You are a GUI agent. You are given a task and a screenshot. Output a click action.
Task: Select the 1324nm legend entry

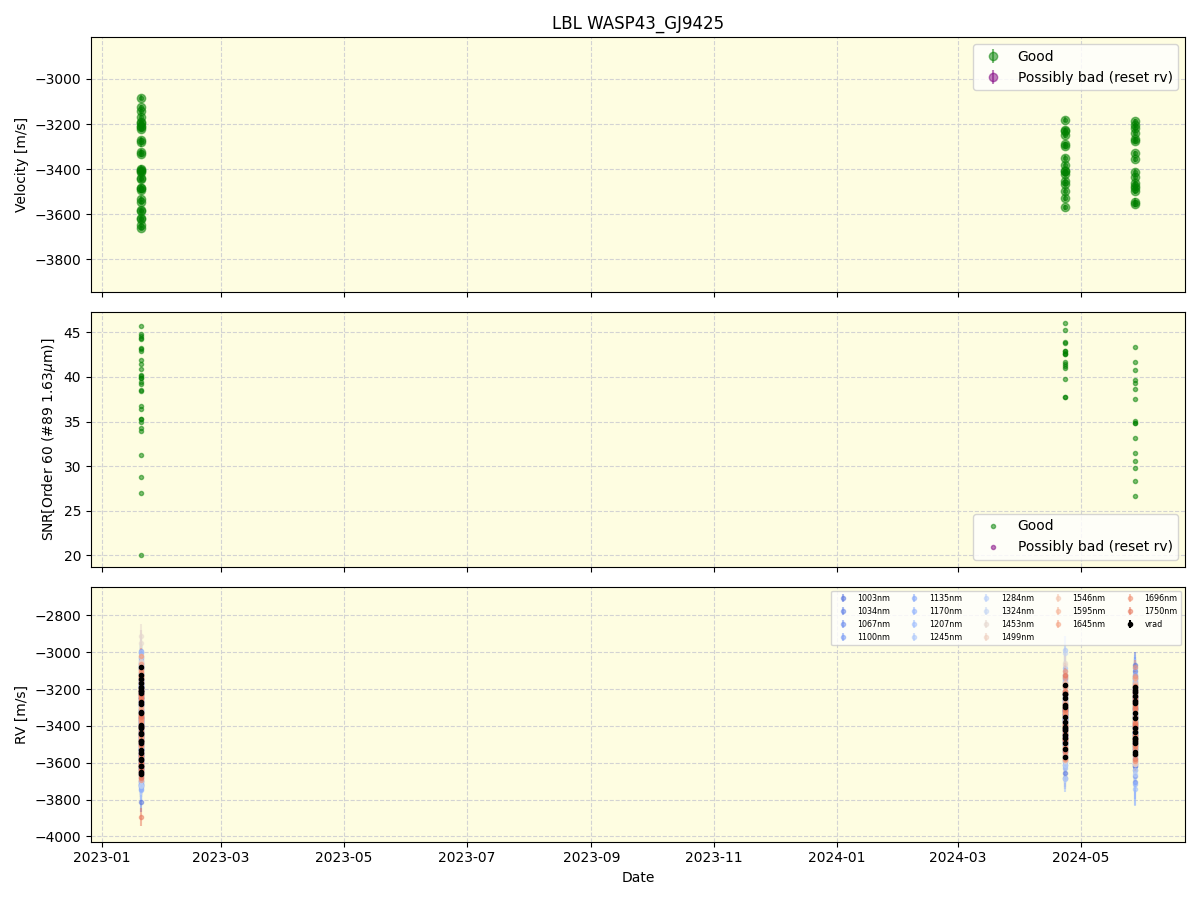pos(1017,611)
